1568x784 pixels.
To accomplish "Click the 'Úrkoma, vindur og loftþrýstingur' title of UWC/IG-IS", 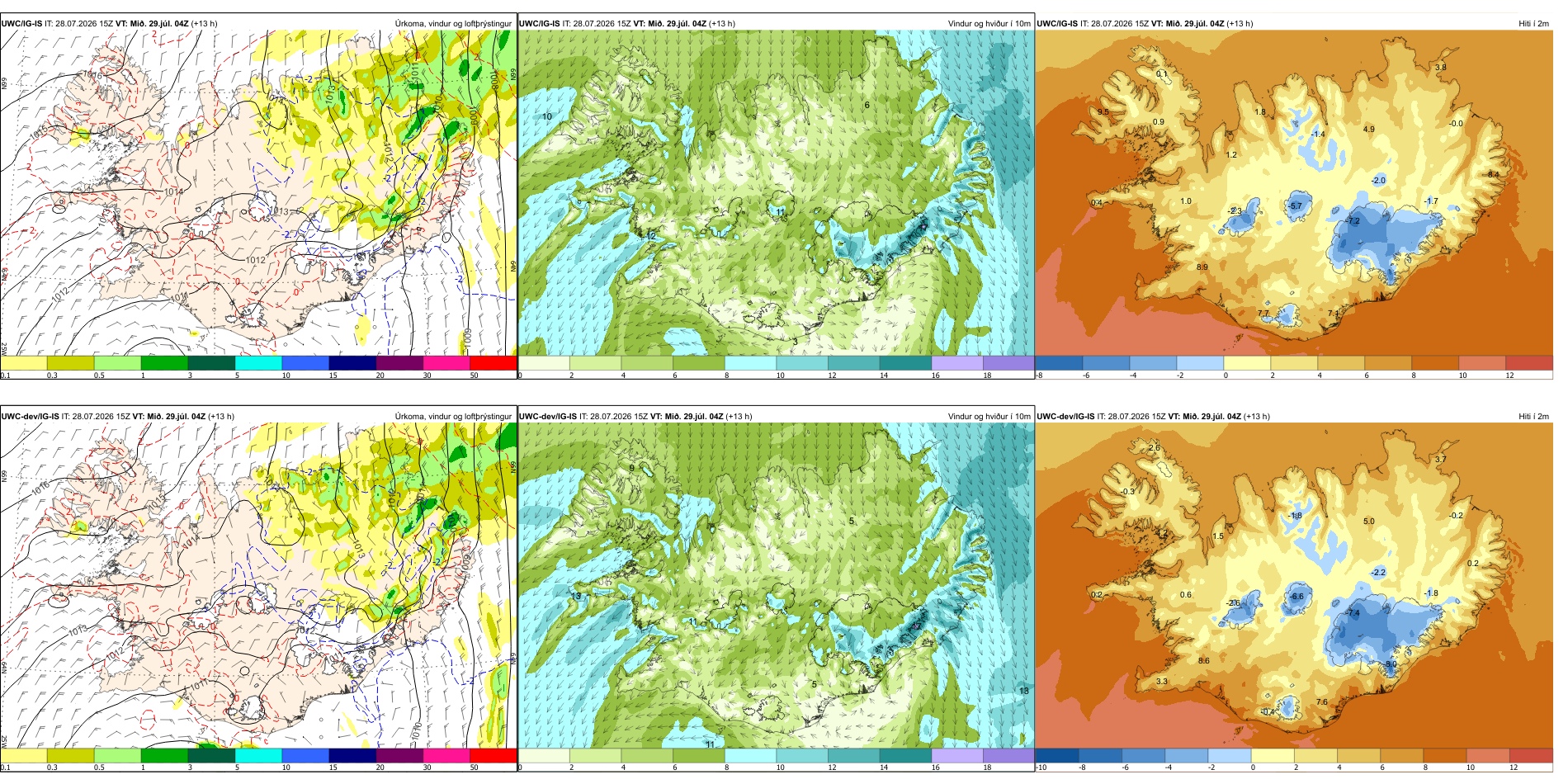I will 453,24.
